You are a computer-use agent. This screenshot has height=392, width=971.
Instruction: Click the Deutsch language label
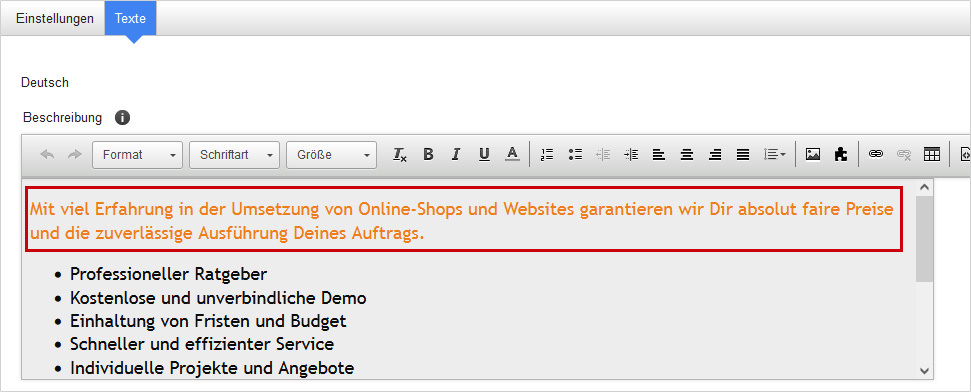tap(45, 82)
